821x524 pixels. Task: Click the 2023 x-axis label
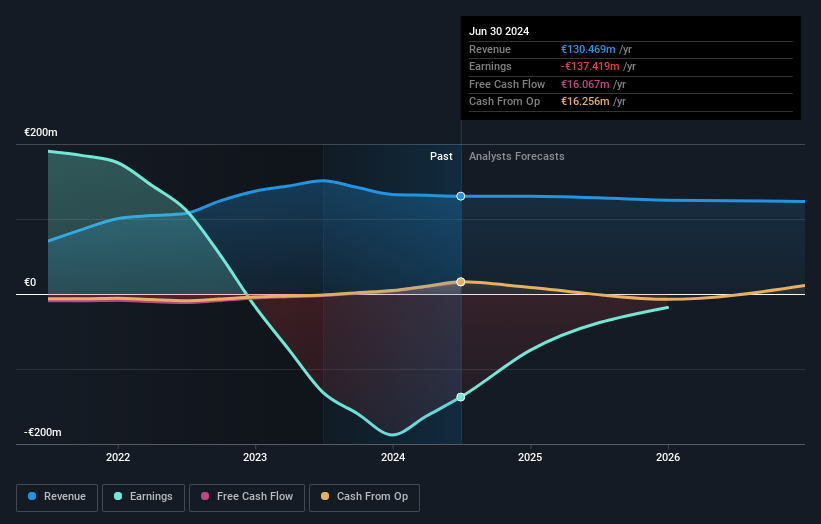click(255, 458)
